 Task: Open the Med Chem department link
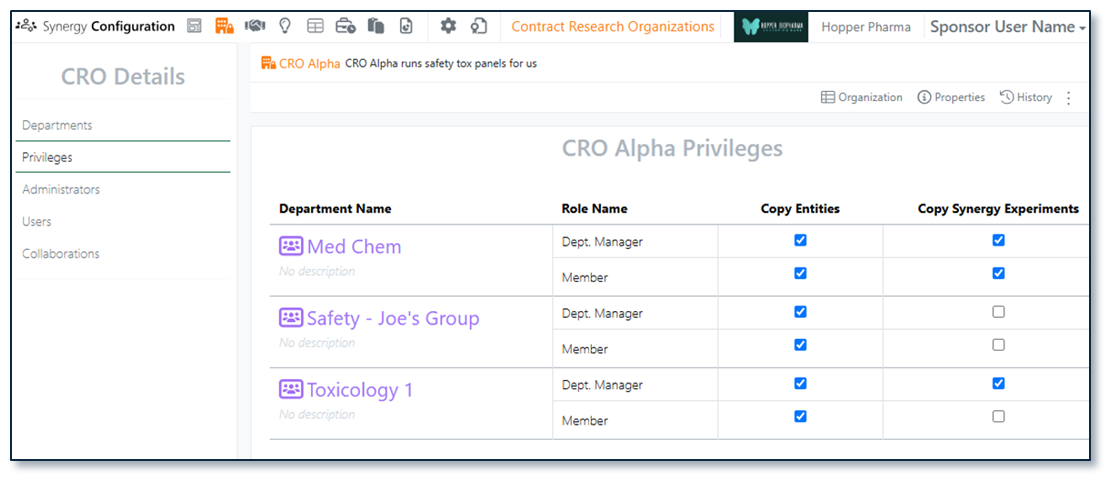(x=353, y=246)
